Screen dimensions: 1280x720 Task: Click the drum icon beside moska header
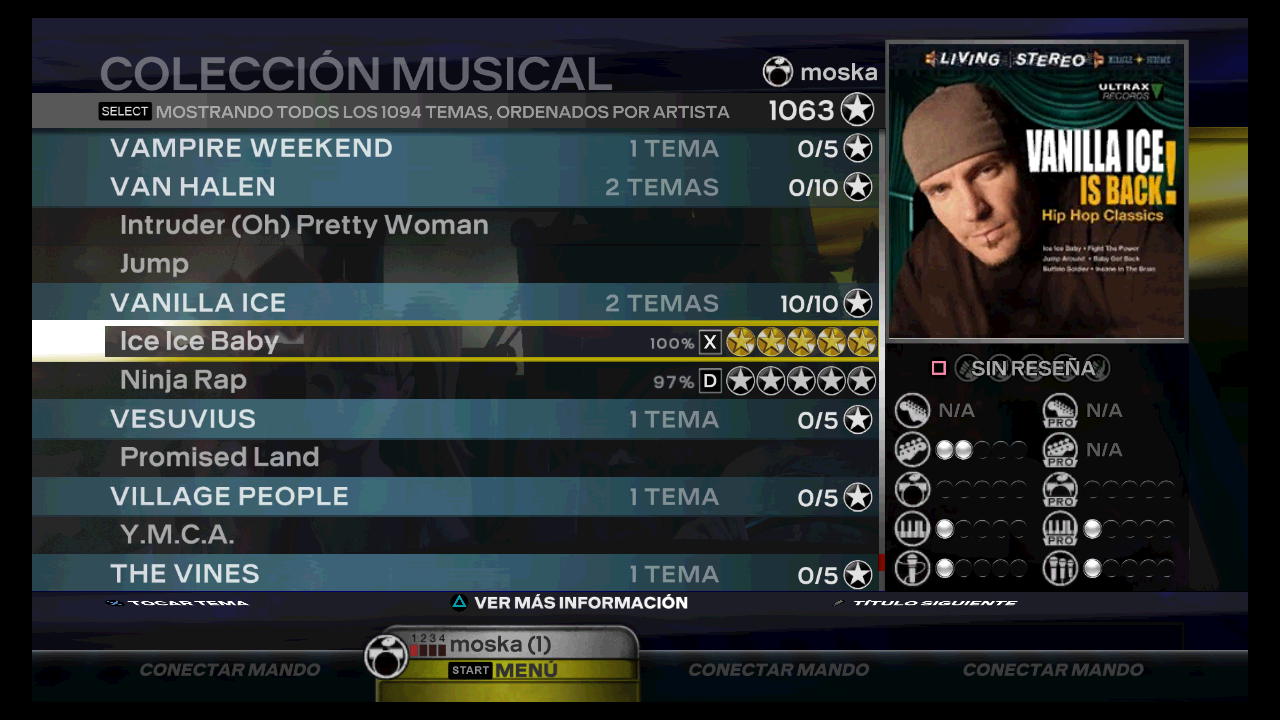tap(778, 72)
